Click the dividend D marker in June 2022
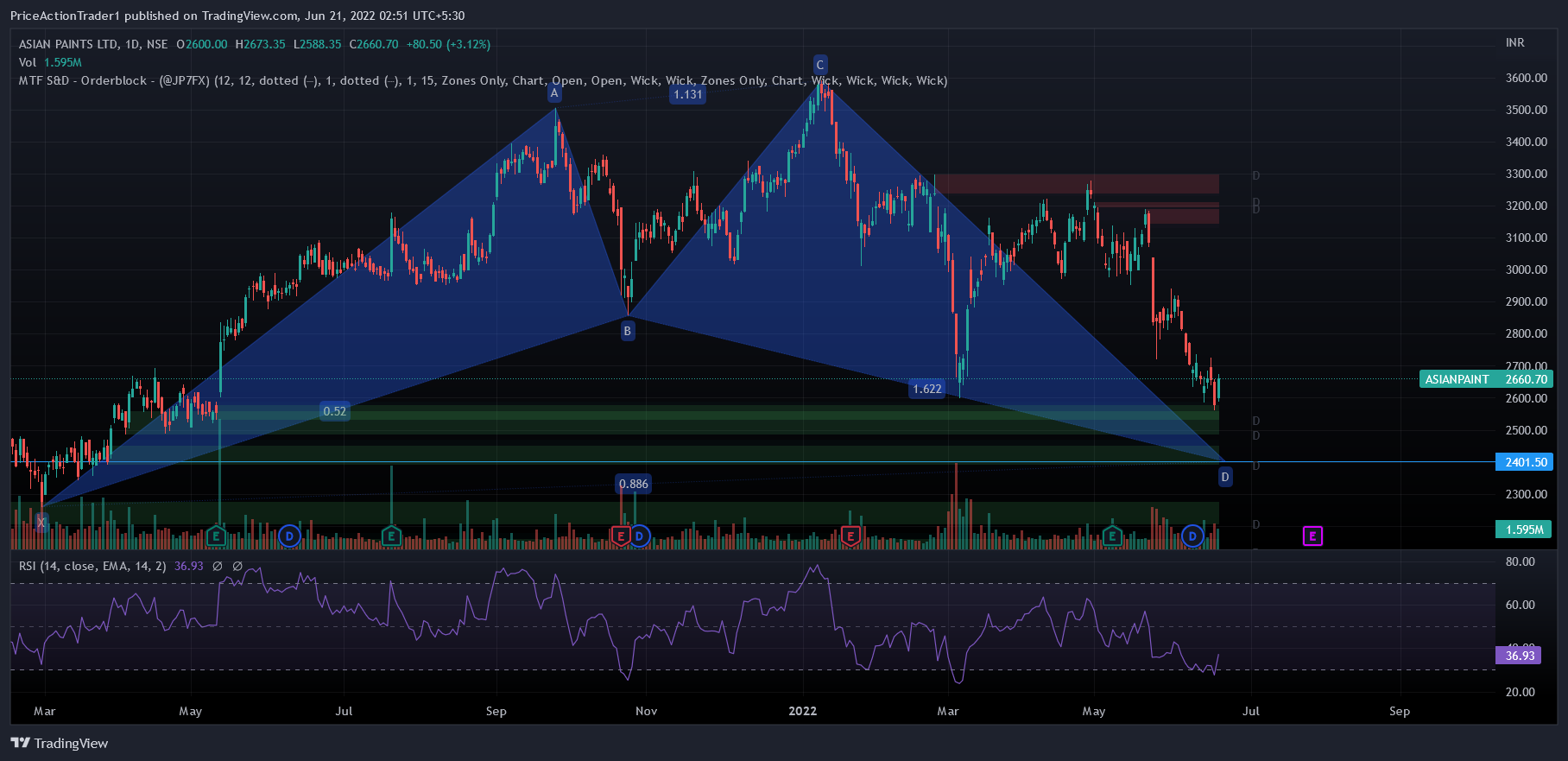This screenshot has height=761, width=1568. tap(1192, 536)
